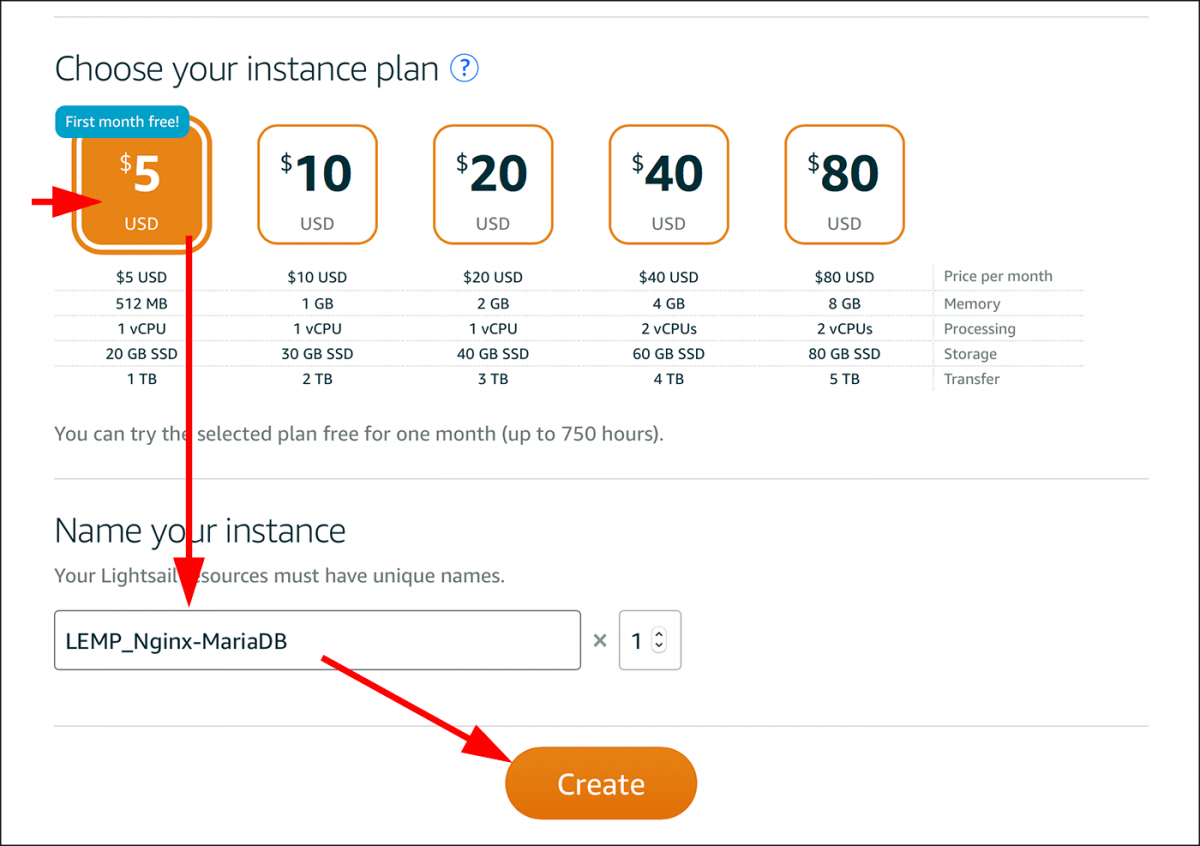The image size is (1200, 846).
Task: Open the instance plan help icon
Action: point(464,69)
